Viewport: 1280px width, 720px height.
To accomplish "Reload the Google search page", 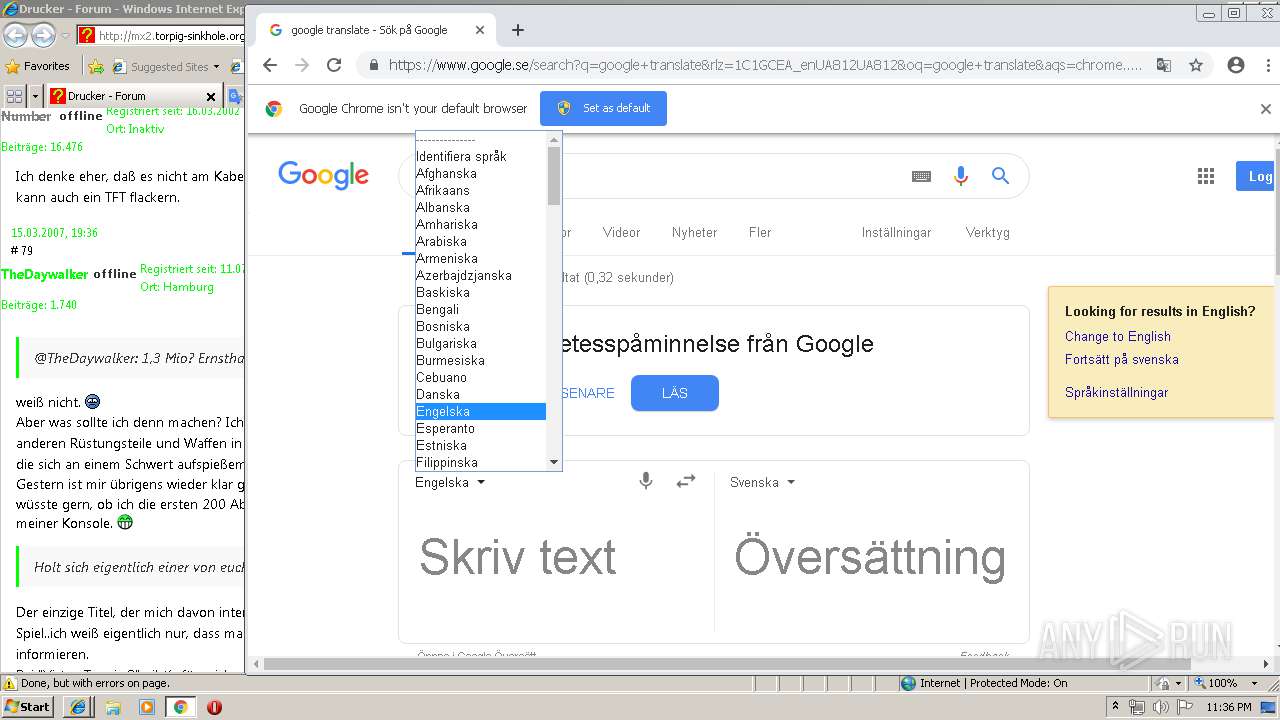I will 334,65.
